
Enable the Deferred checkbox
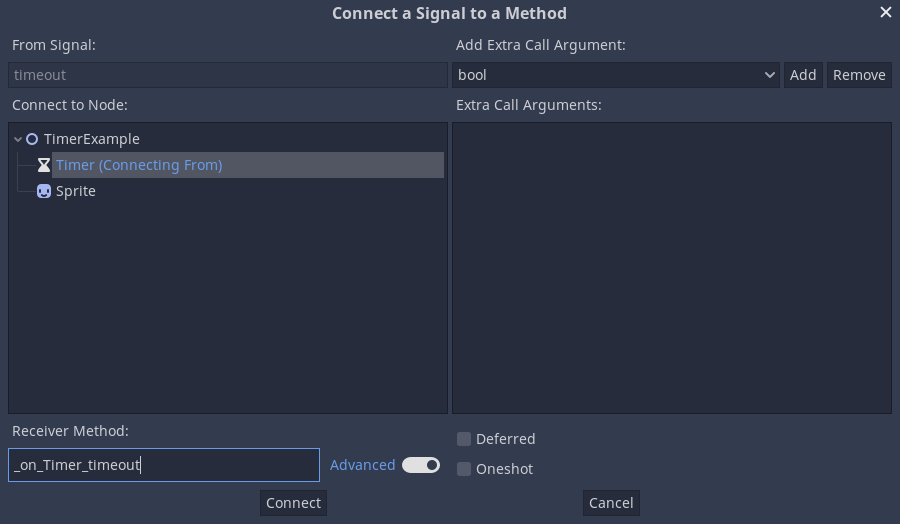tap(464, 439)
